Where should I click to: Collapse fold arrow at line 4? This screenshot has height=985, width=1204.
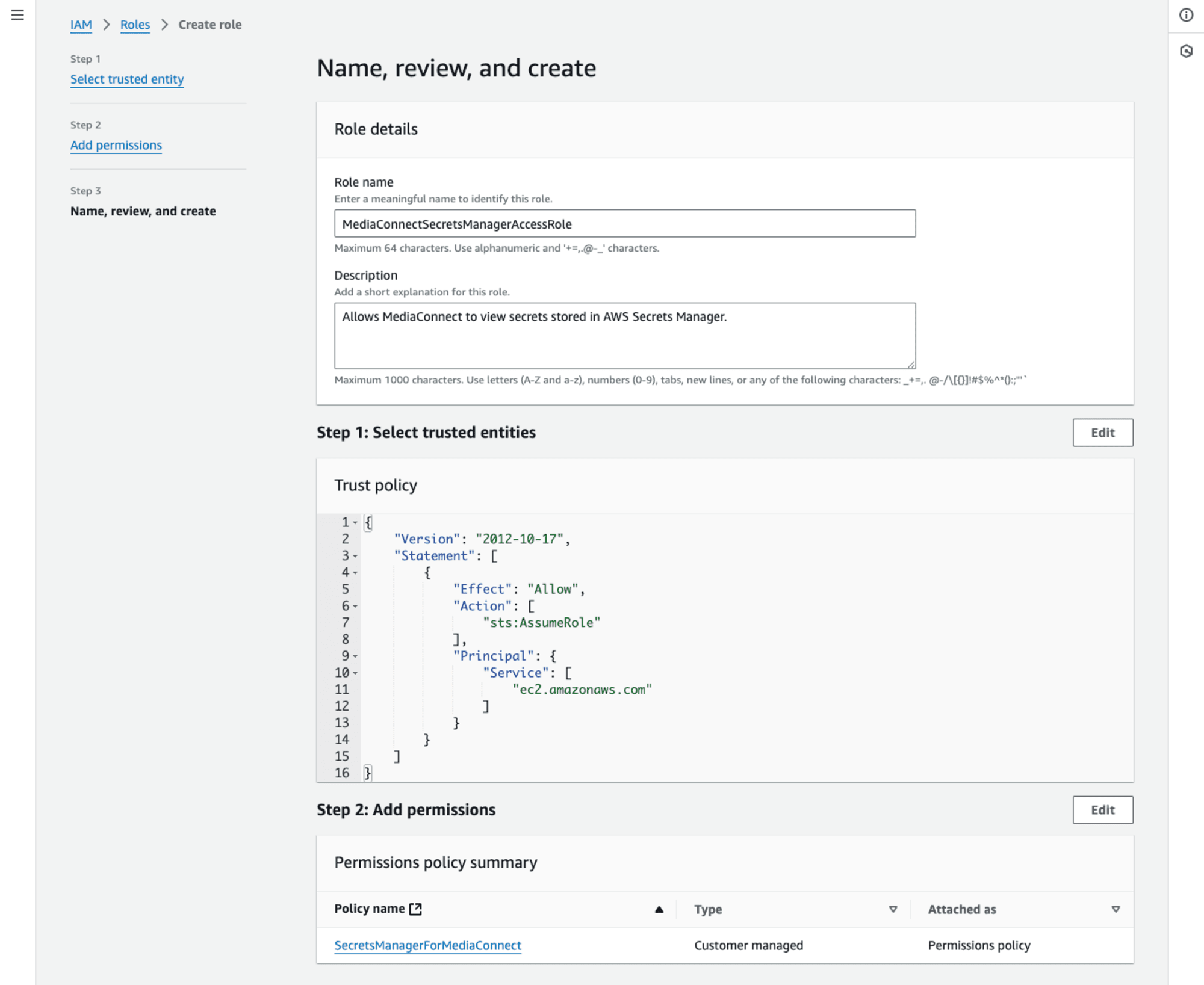[355, 572]
